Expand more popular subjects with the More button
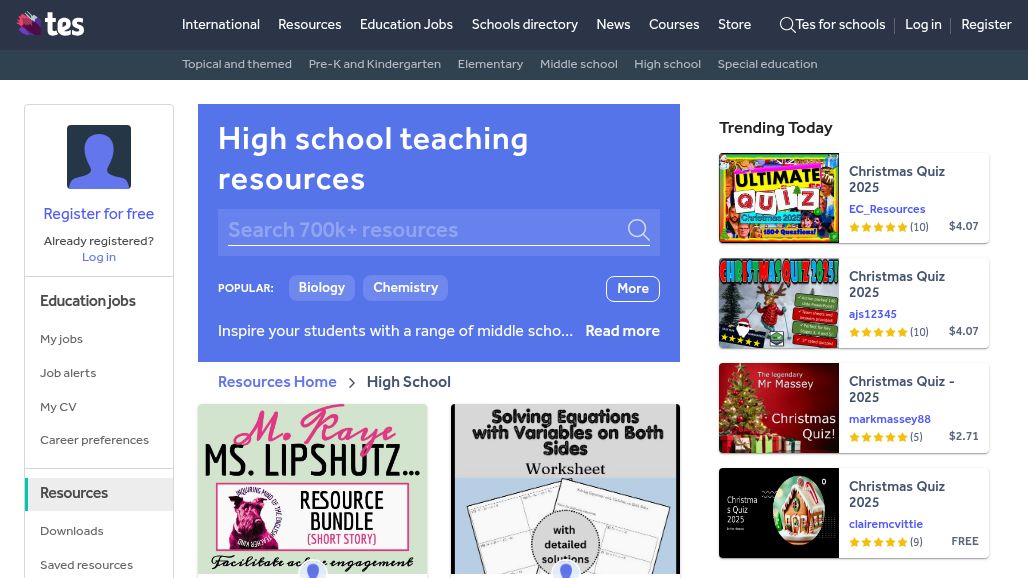 coord(632,288)
